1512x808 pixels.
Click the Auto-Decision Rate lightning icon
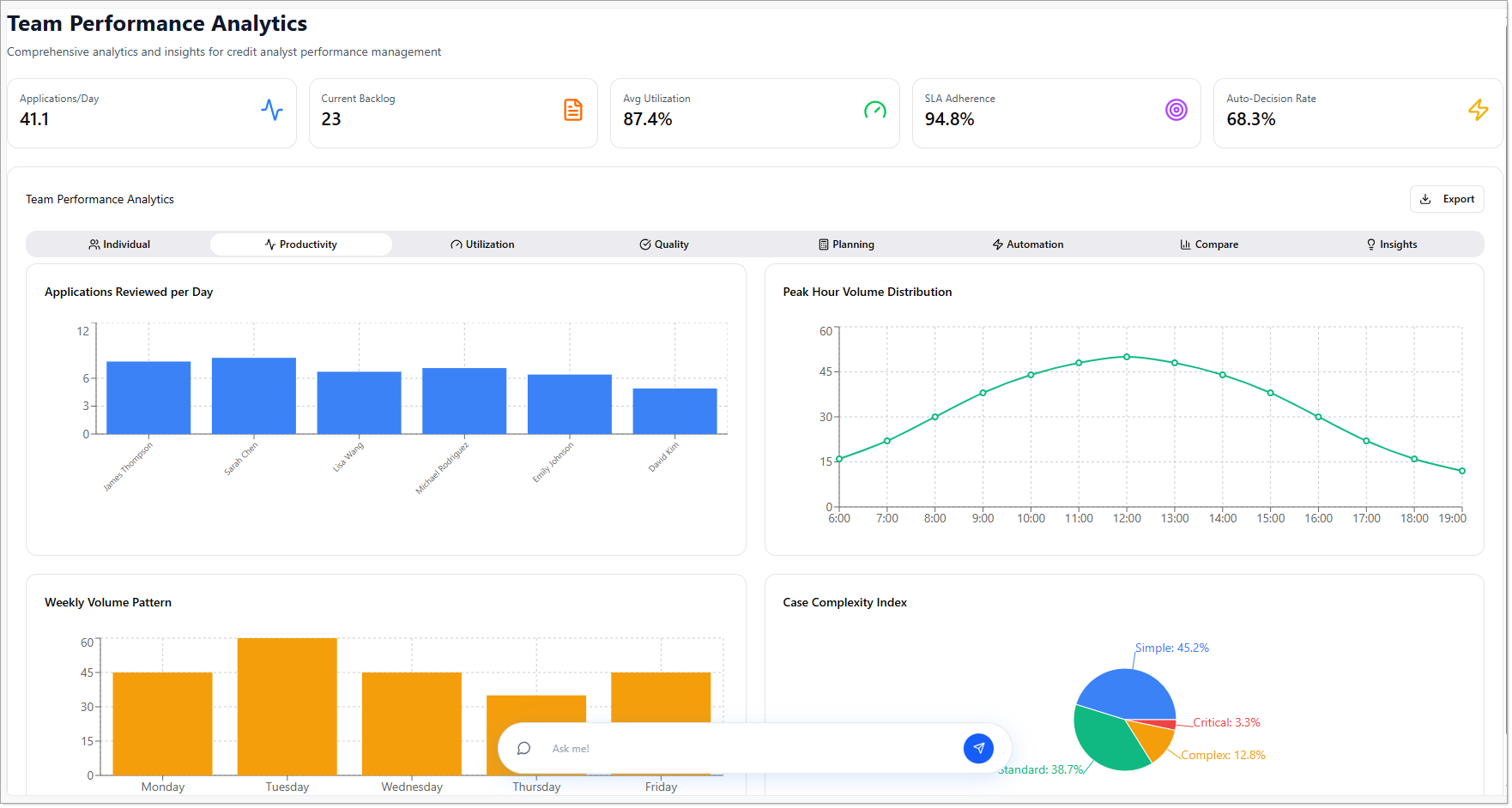click(x=1478, y=110)
